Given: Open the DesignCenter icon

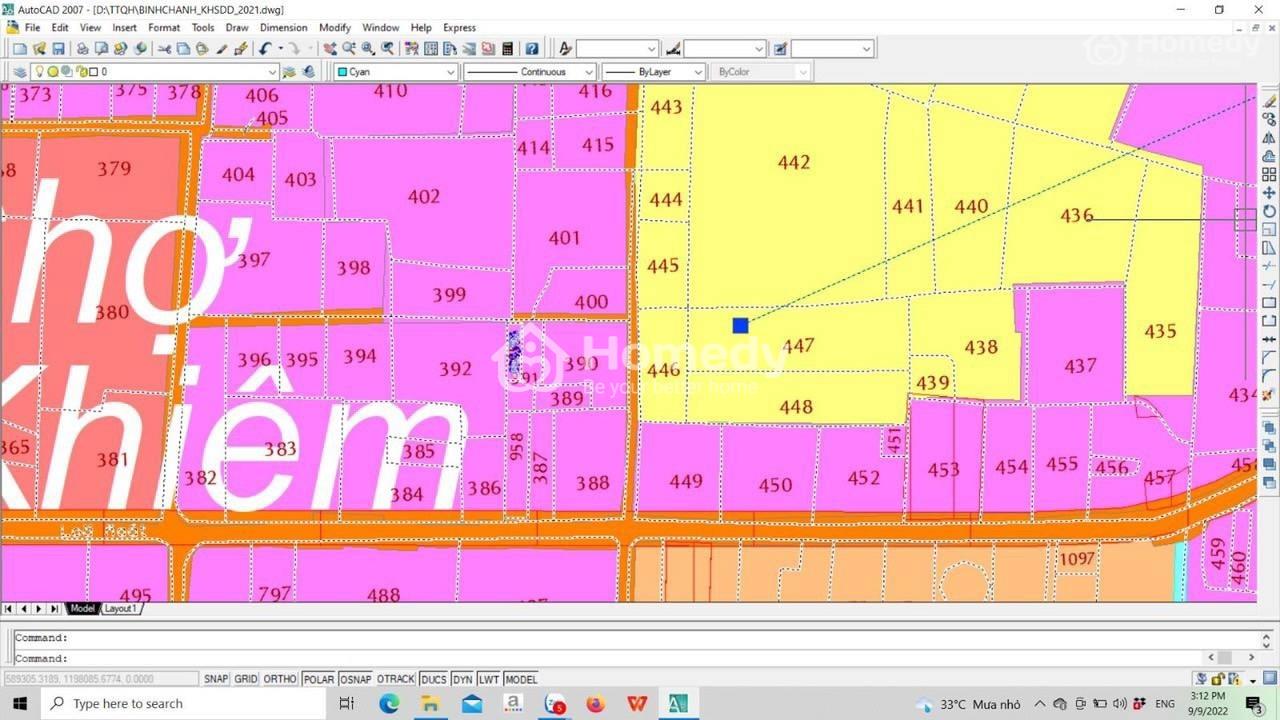Looking at the screenshot, I should pos(430,48).
